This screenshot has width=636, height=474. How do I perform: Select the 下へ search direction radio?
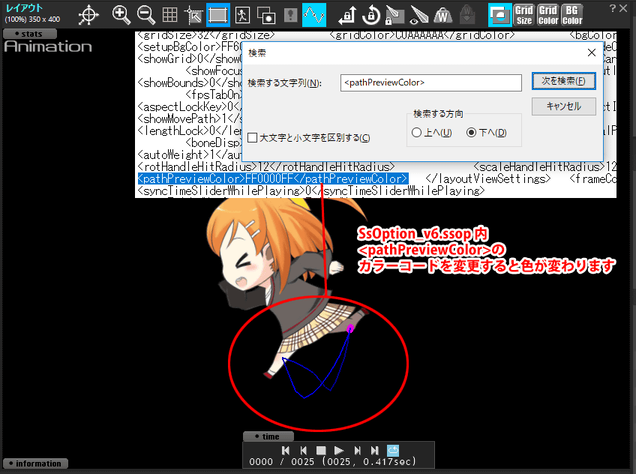(471, 133)
